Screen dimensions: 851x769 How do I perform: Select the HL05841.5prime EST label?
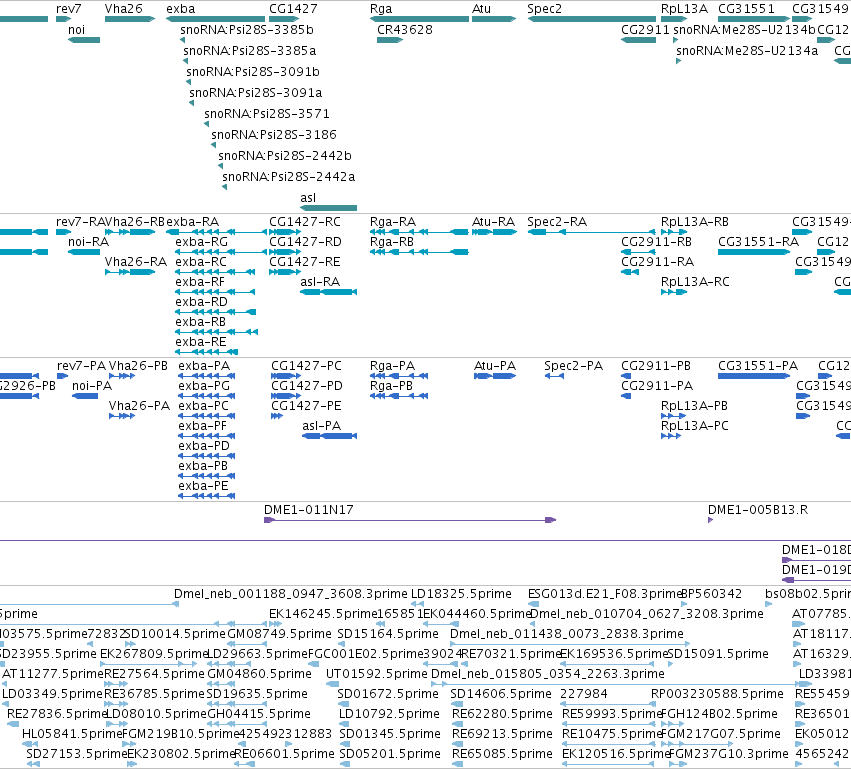72,734
